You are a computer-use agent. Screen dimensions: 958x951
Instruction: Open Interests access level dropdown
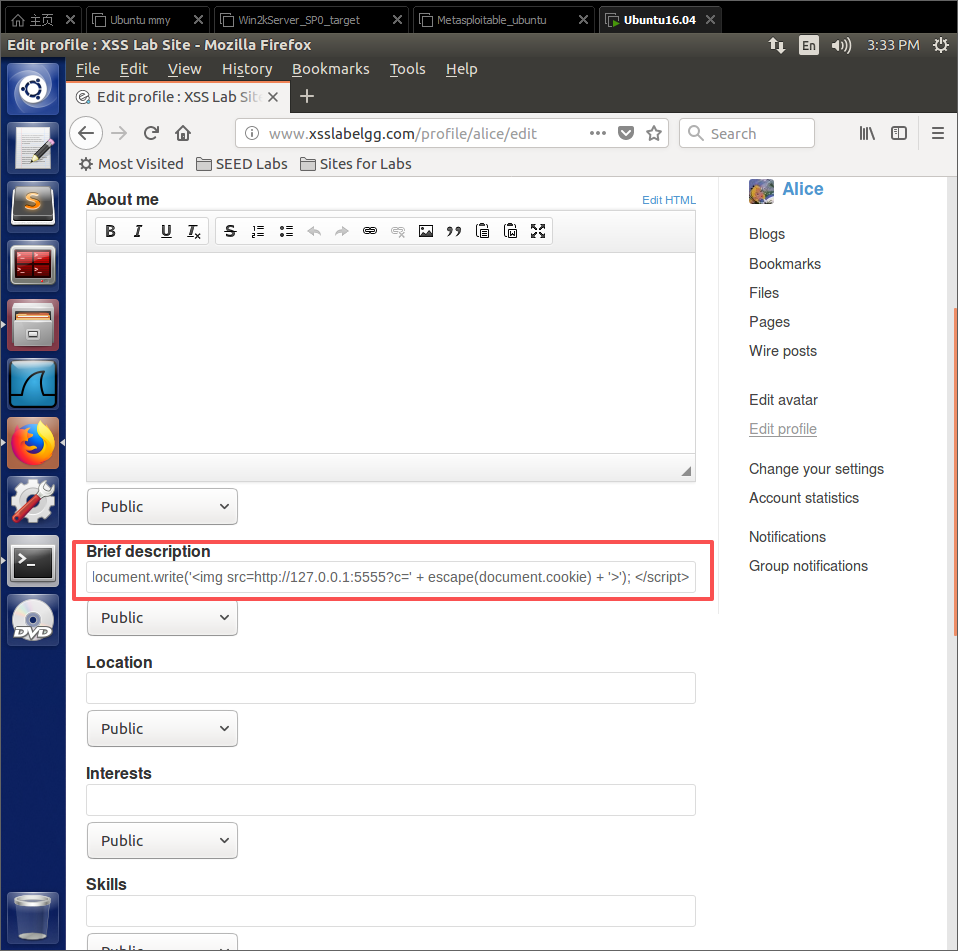point(163,840)
